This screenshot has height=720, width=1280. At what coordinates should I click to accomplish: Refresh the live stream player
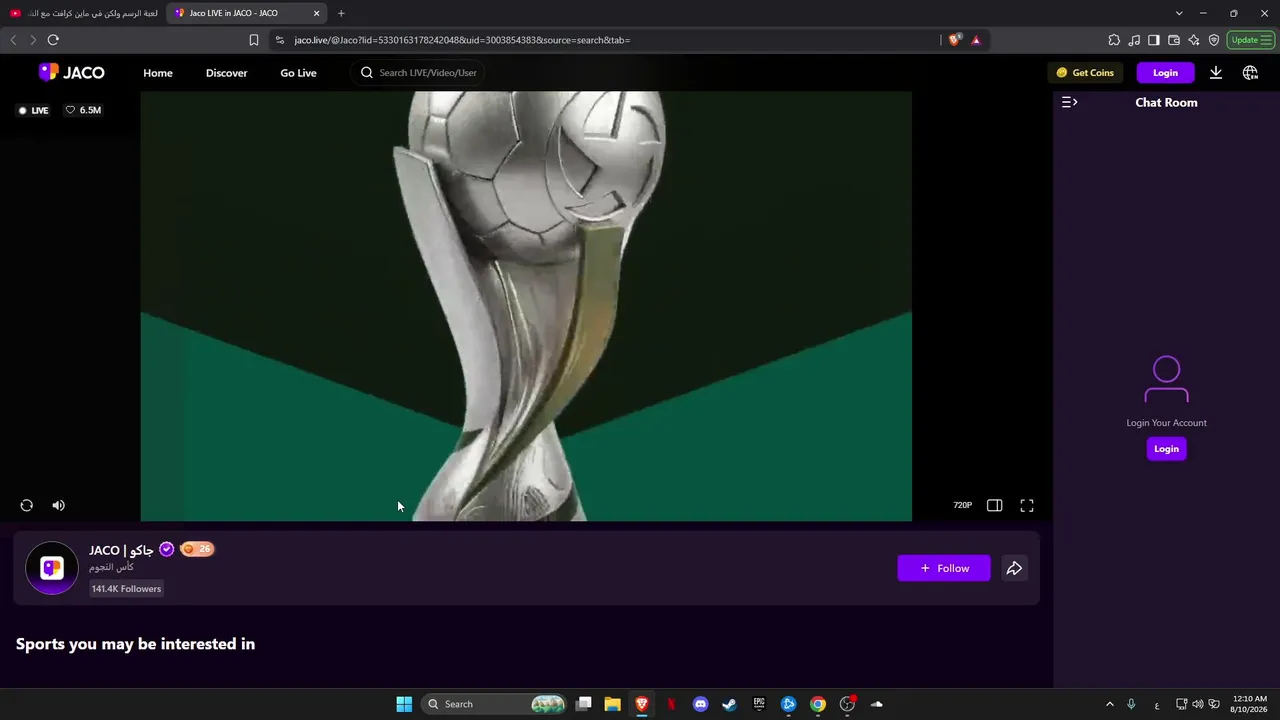(x=27, y=506)
